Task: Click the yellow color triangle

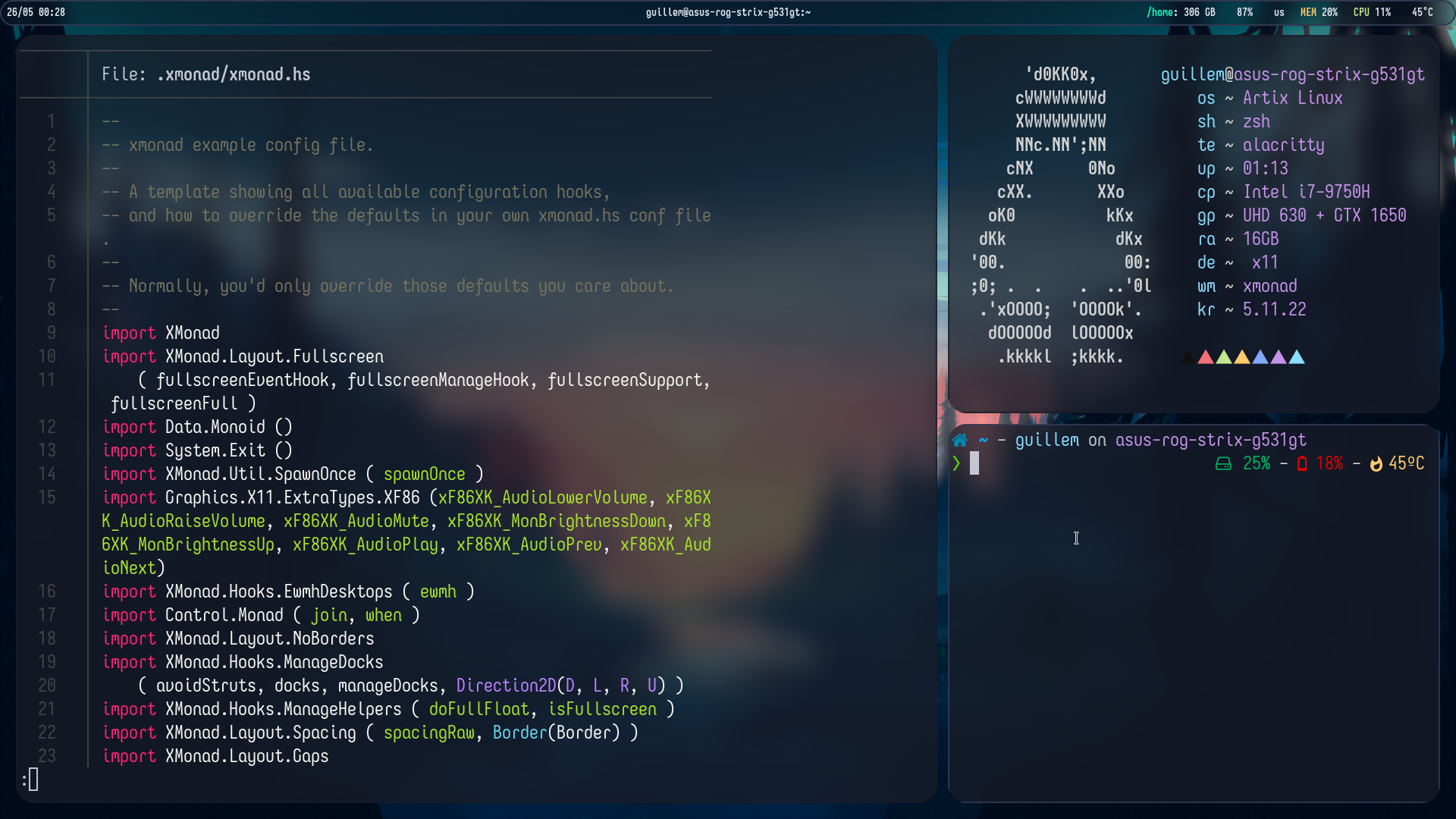Action: click(x=1241, y=357)
